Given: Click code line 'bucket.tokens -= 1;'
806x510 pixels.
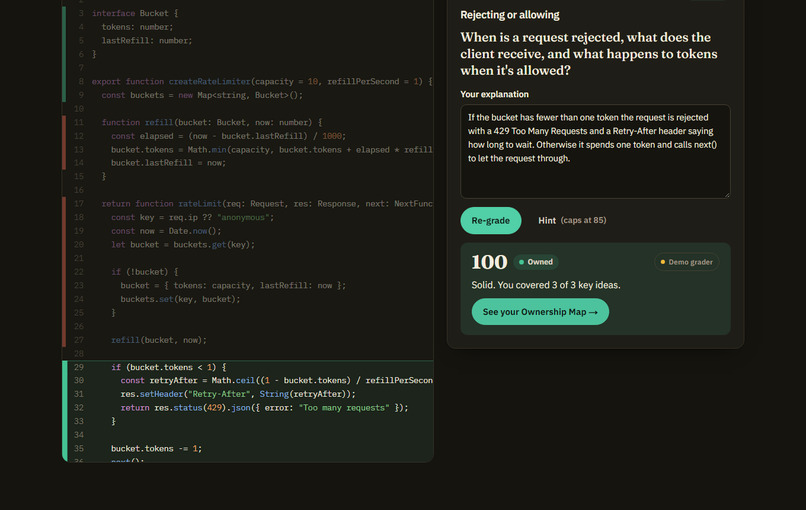Looking at the screenshot, I should click(x=156, y=448).
